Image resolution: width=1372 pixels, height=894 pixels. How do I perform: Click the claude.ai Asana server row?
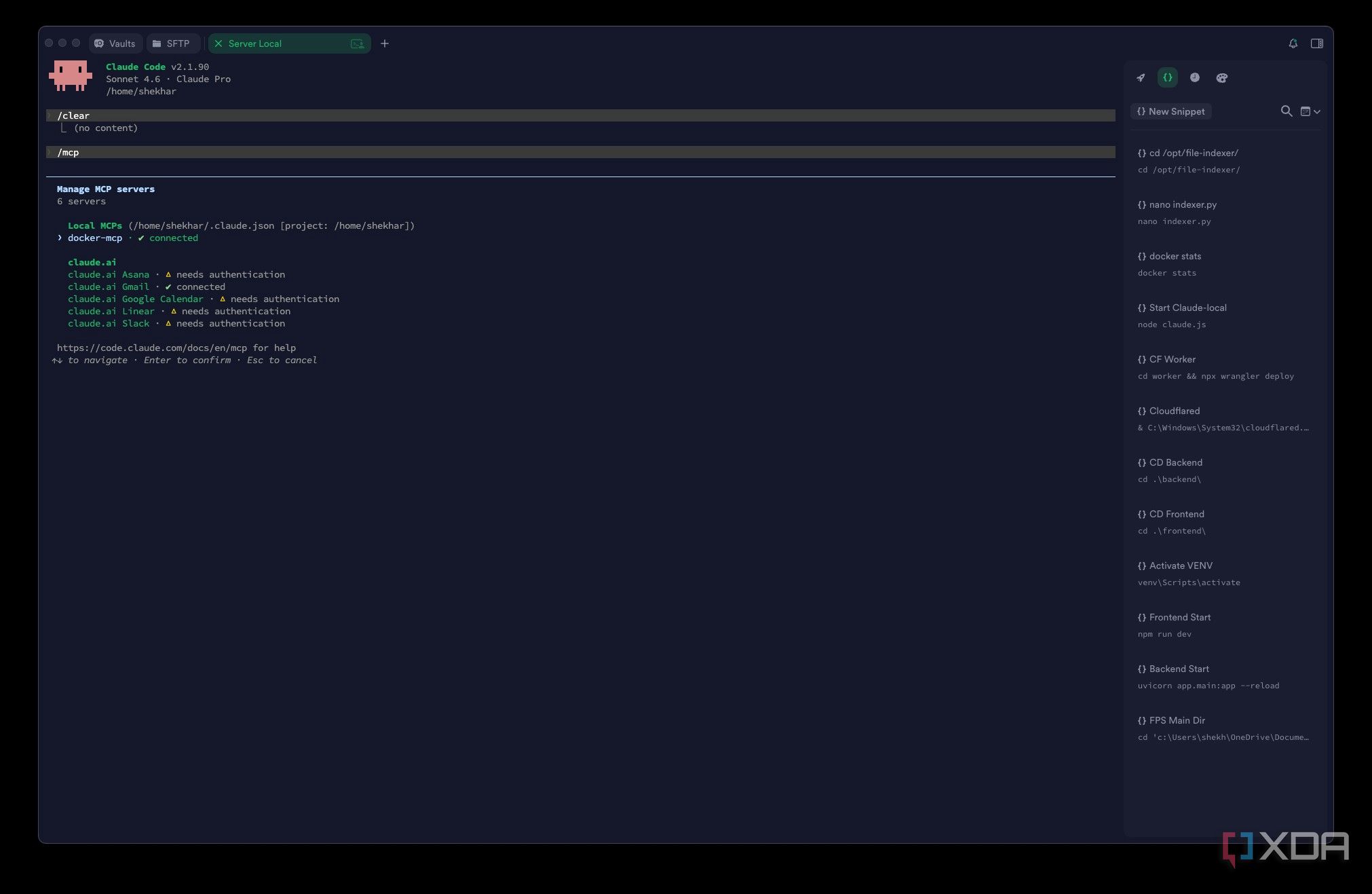176,274
